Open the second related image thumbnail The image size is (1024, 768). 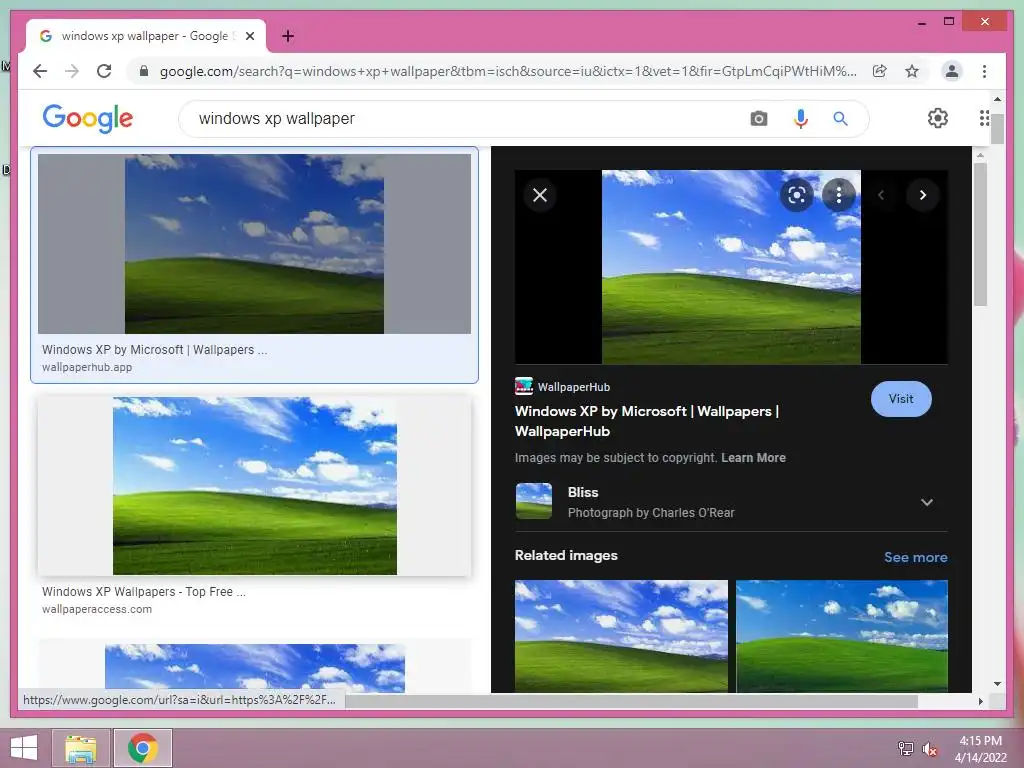coord(842,635)
